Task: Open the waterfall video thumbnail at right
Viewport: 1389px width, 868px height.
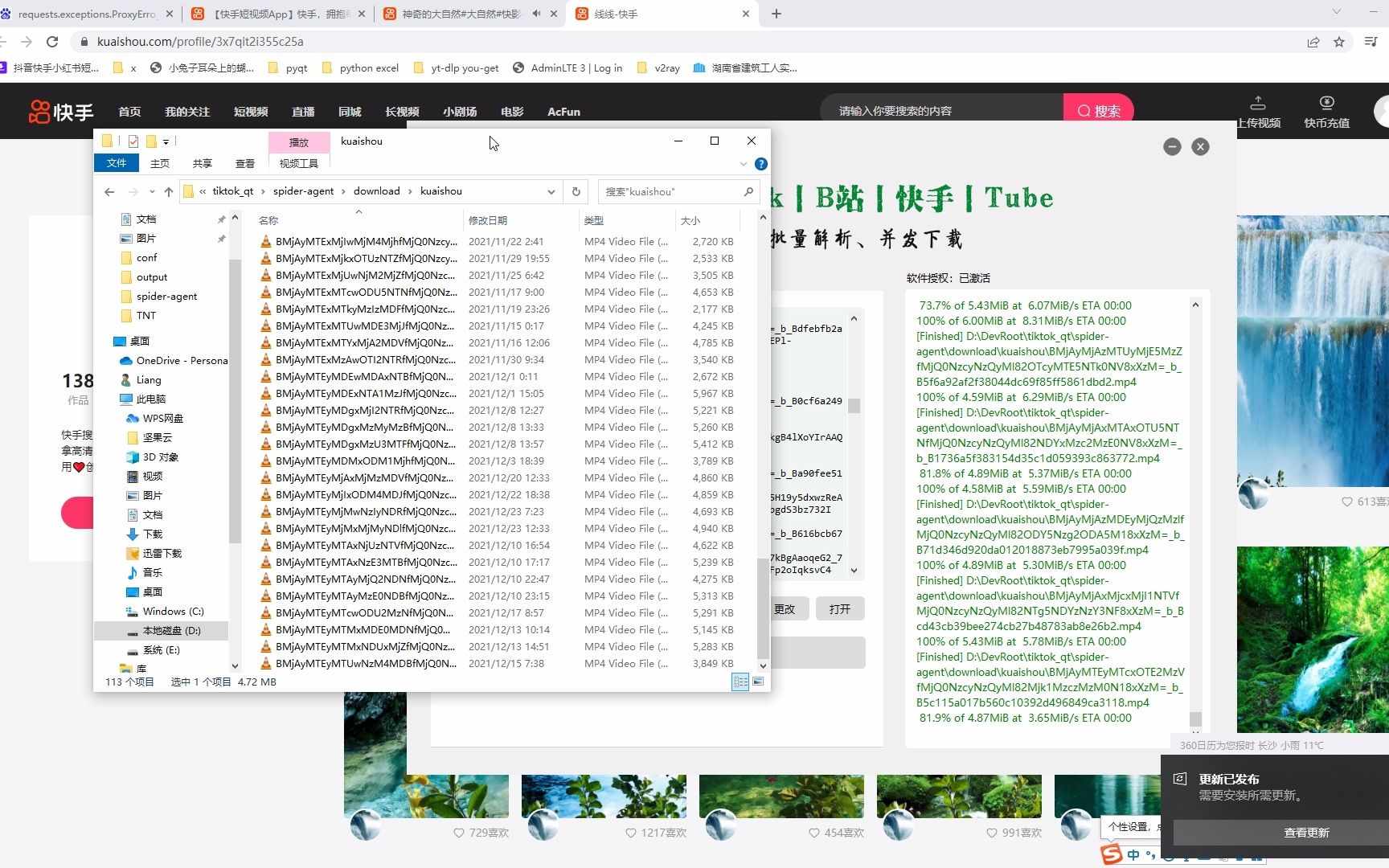Action: coord(1313,351)
